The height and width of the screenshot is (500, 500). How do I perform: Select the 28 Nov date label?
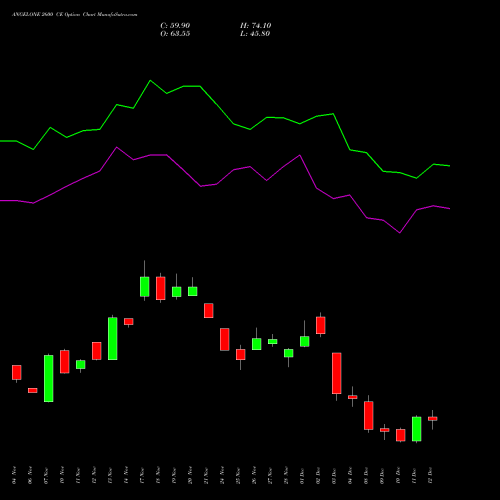coord(286,475)
